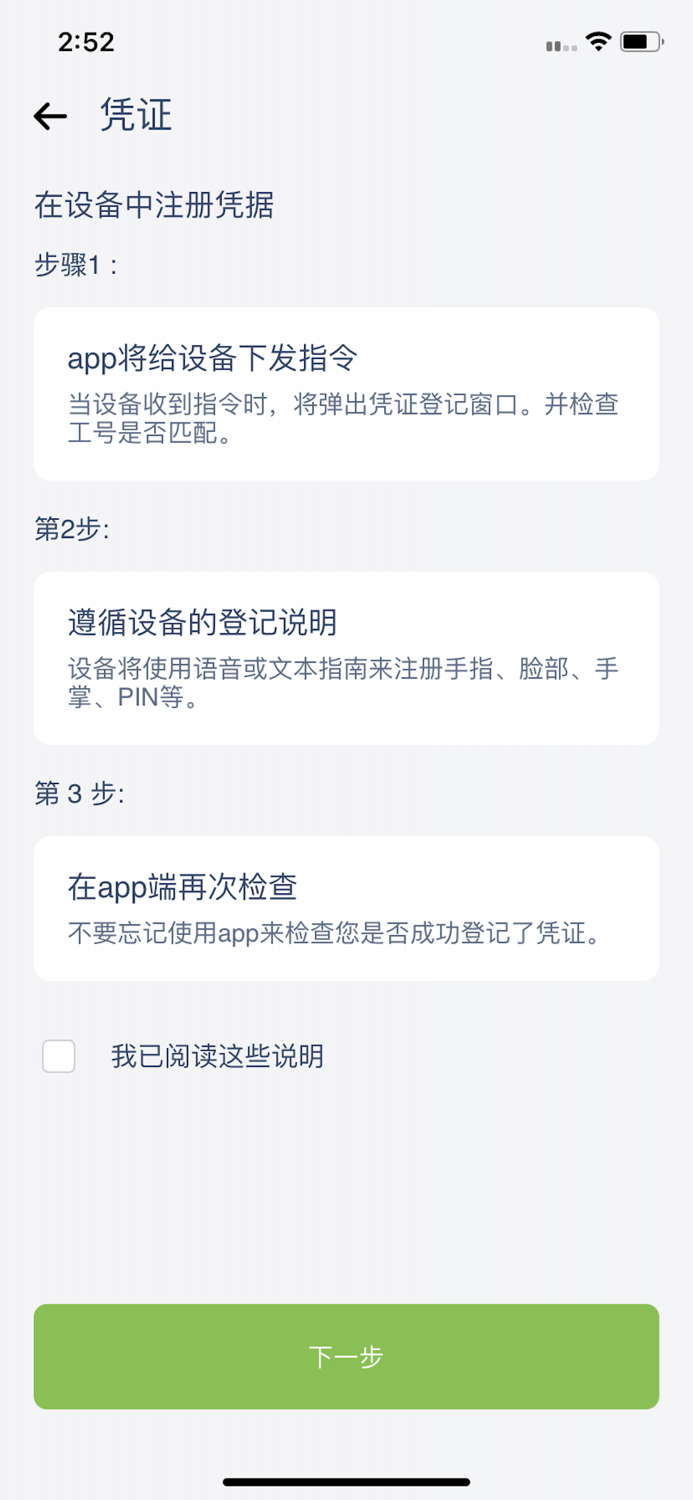This screenshot has height=1500, width=693.
Task: Tap 下一步 to proceed to next step
Action: (x=346, y=1356)
